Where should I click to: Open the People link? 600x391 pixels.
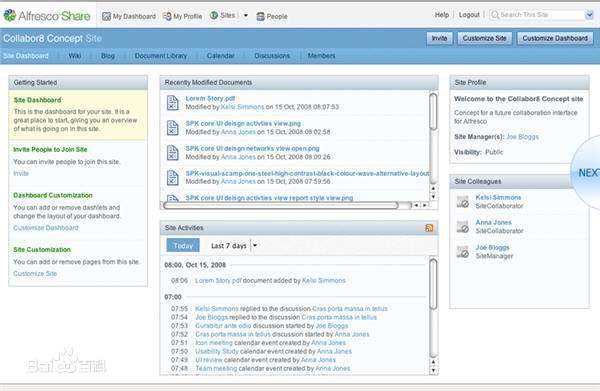(x=277, y=16)
